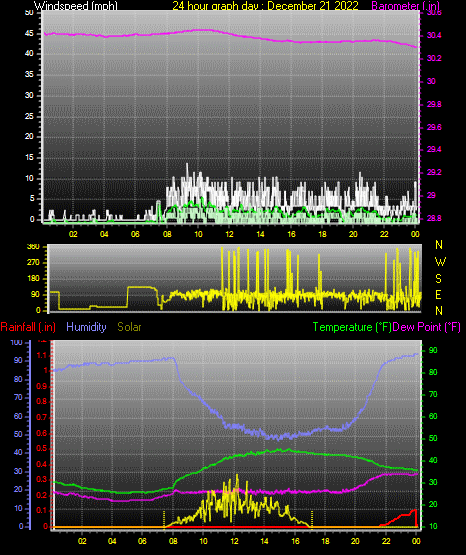Click '45' on the windspeed axis
Image resolution: width=466 pixels, height=555 pixels.
click(29, 34)
